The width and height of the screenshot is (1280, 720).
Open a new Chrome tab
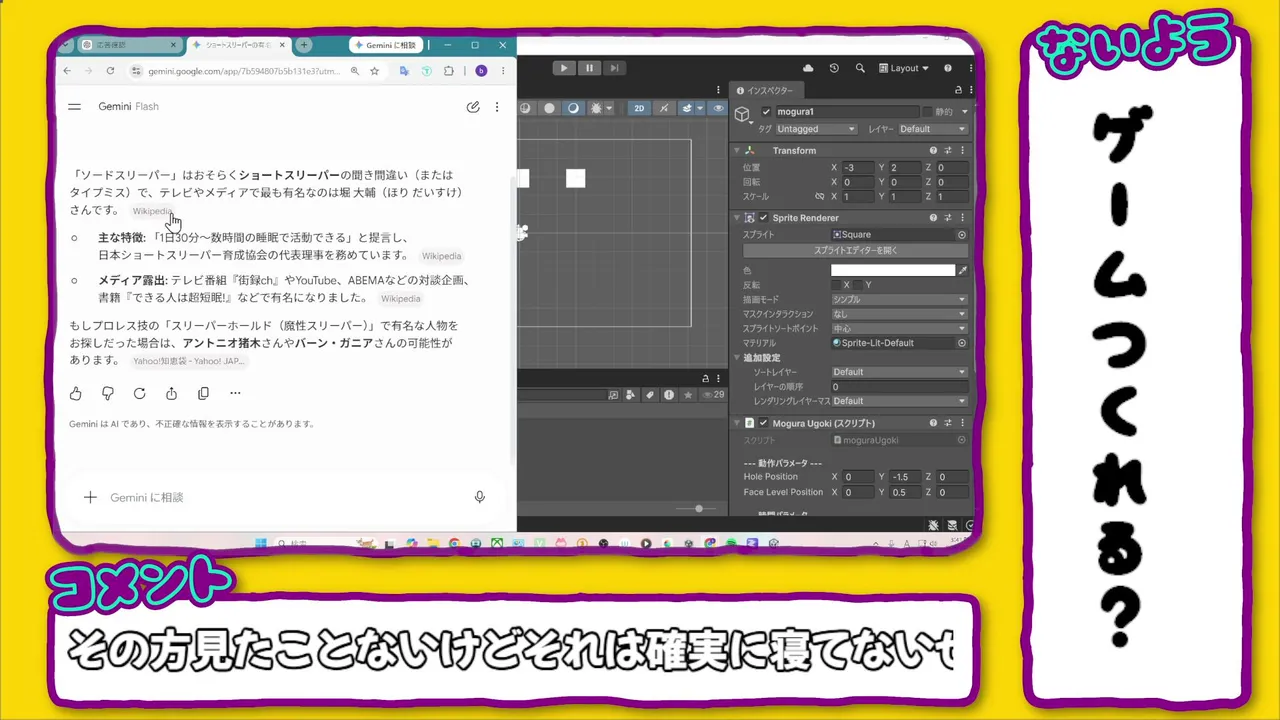click(x=304, y=45)
